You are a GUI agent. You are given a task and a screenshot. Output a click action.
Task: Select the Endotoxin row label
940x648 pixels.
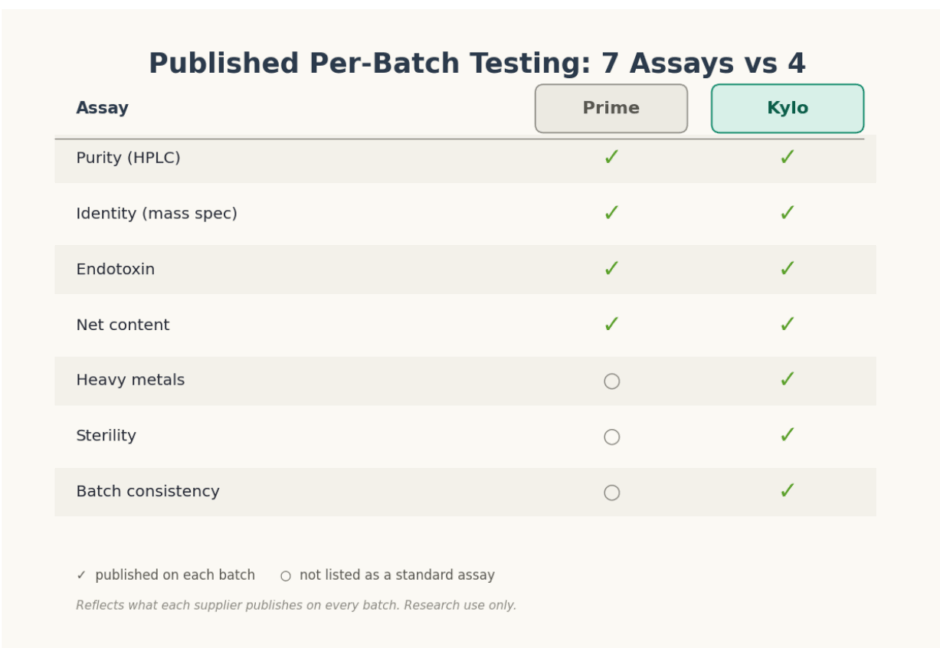(x=115, y=269)
